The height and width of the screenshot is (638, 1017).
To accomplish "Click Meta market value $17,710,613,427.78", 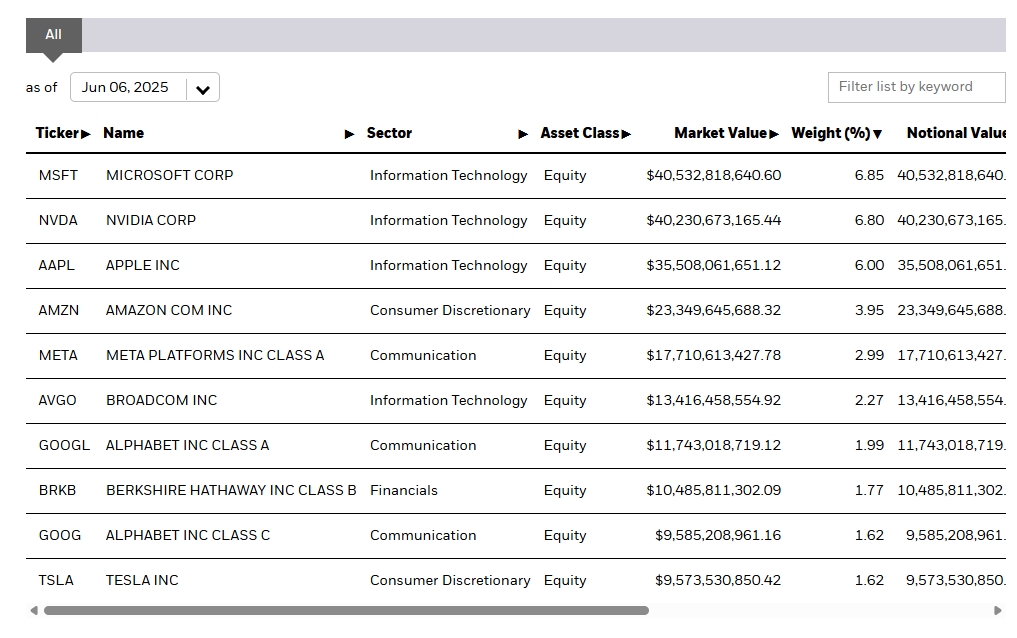I will (713, 355).
